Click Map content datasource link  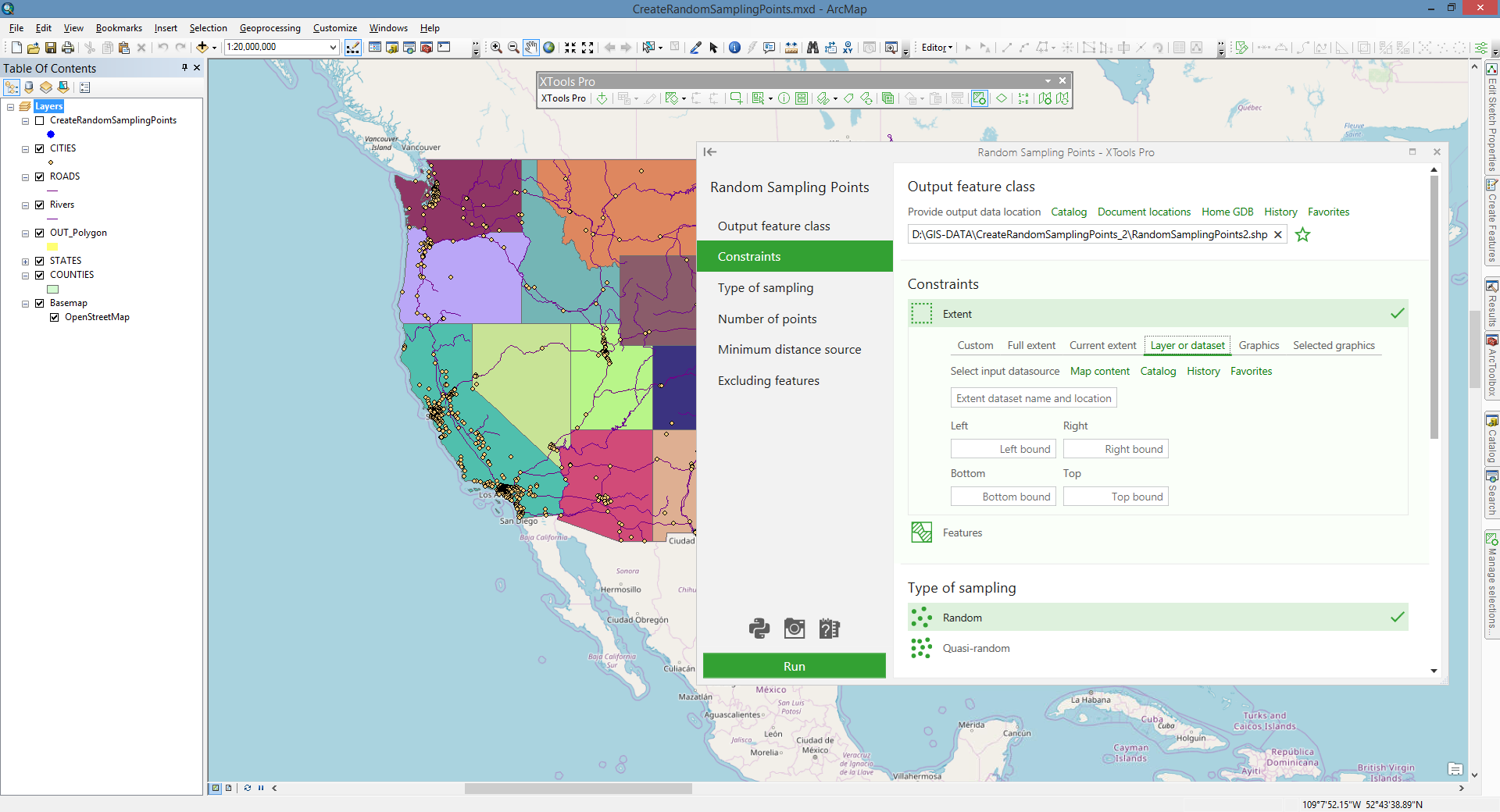[1099, 371]
